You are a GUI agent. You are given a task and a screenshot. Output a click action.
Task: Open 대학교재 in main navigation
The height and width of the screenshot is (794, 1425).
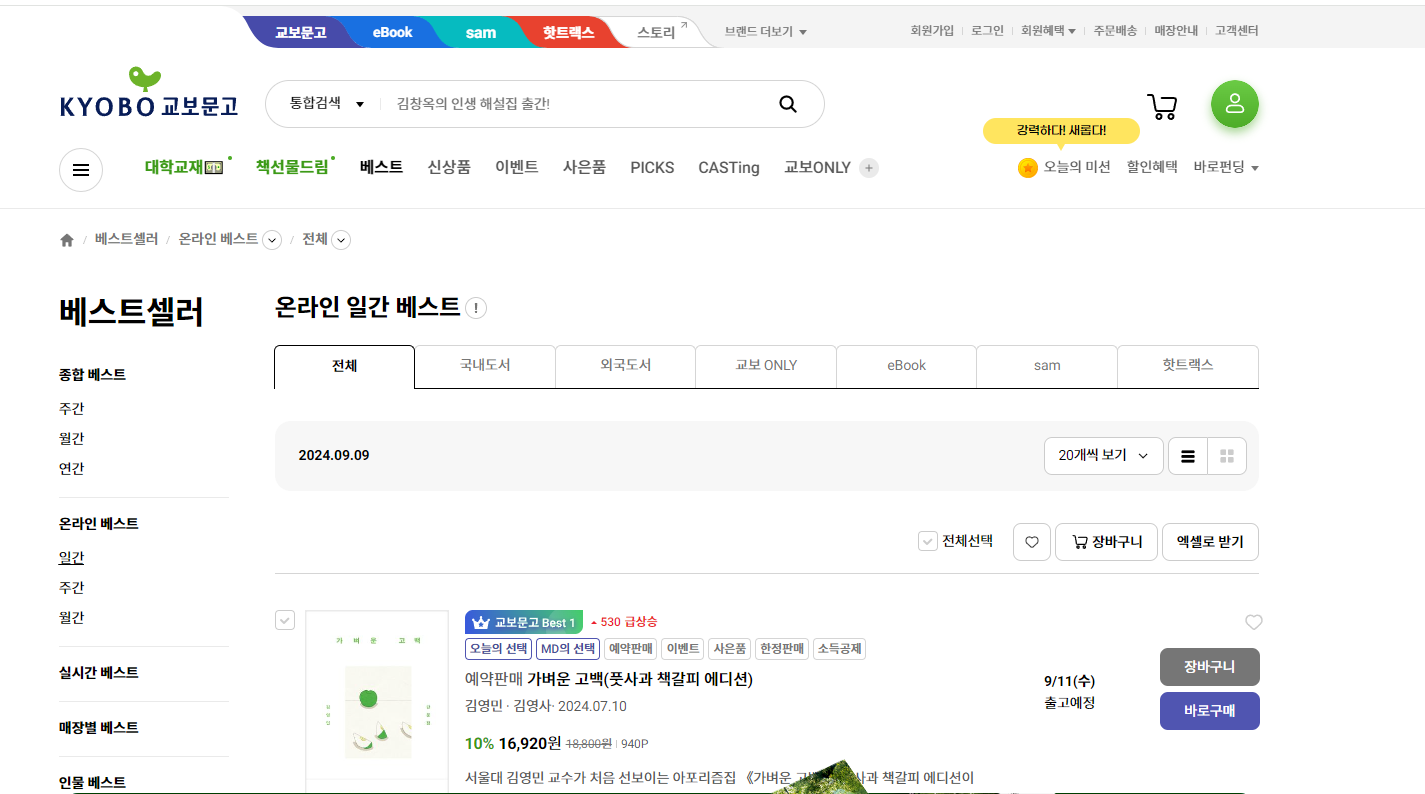click(x=185, y=167)
